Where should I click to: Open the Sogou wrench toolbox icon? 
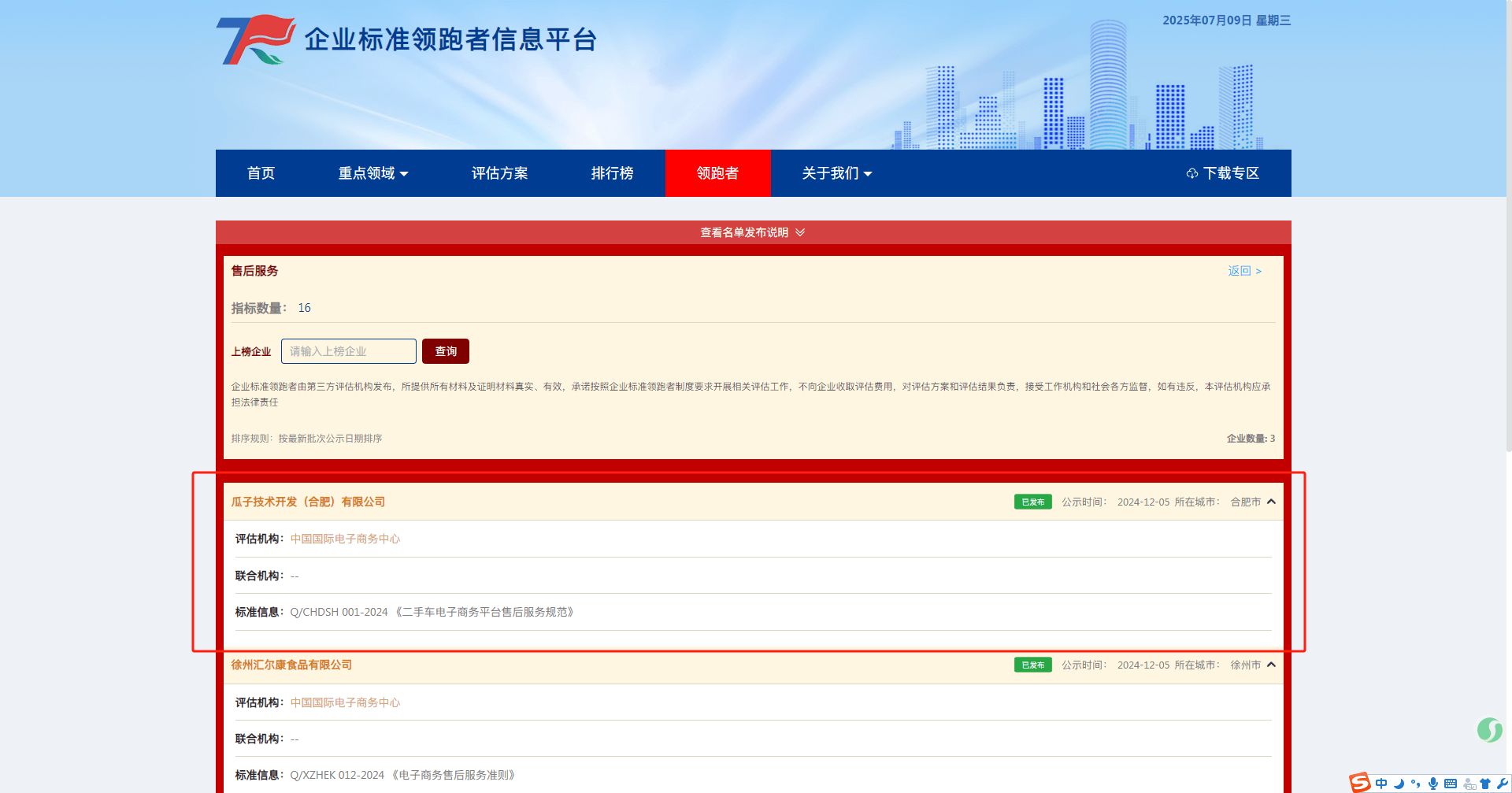point(1502,784)
